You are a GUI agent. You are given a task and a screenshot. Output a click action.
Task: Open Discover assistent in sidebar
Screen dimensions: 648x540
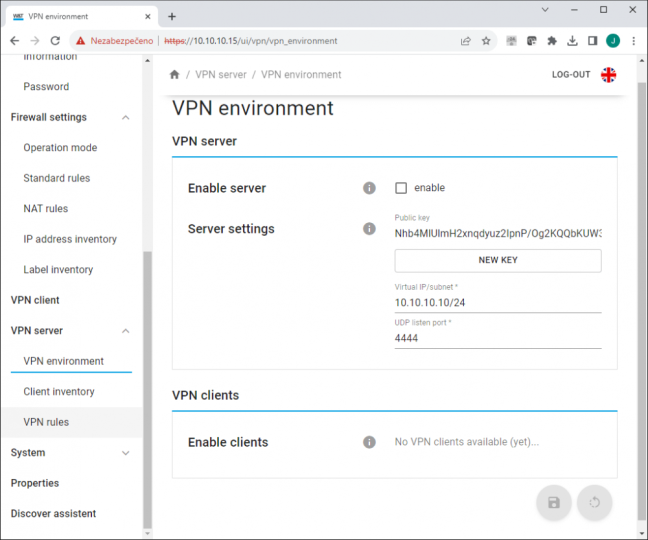point(53,514)
